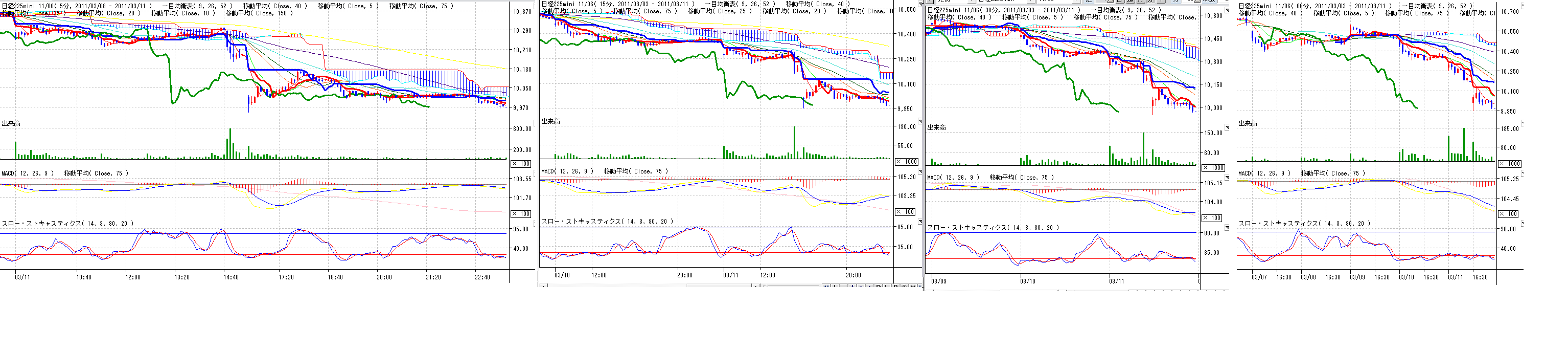Screen dimensions: 1568x350
Task: Open the MACD panel dropdown arrow in the 30分 chart
Action: click(x=1227, y=178)
